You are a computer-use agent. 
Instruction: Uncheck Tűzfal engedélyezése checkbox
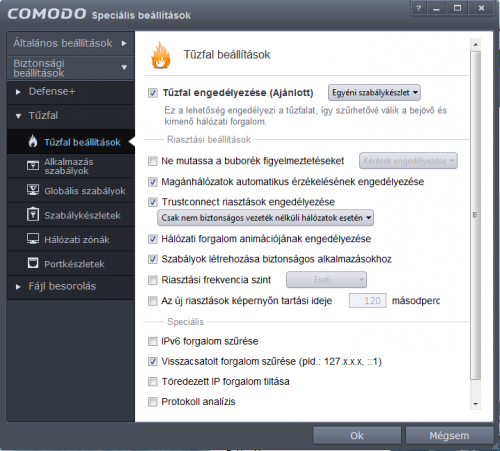pyautogui.click(x=153, y=93)
